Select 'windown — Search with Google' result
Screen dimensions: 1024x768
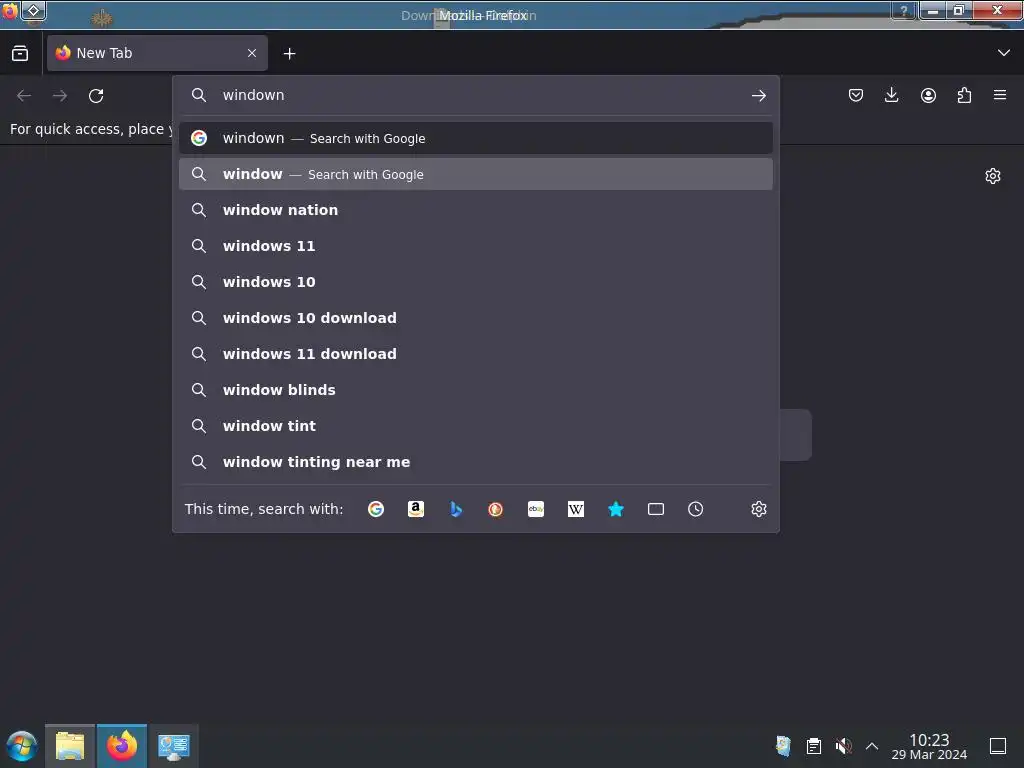475,138
